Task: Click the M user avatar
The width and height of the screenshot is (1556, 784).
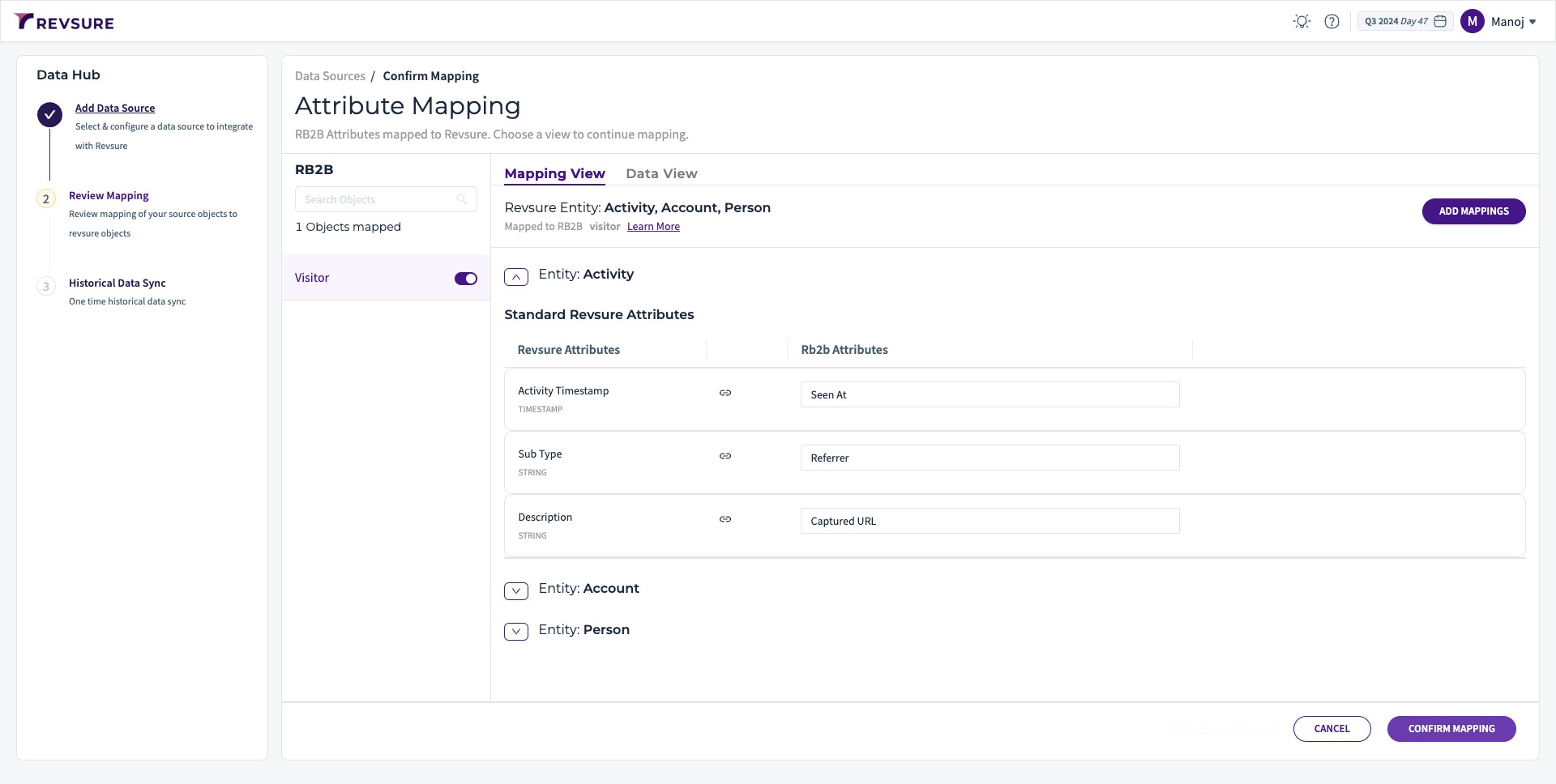Action: (1472, 22)
